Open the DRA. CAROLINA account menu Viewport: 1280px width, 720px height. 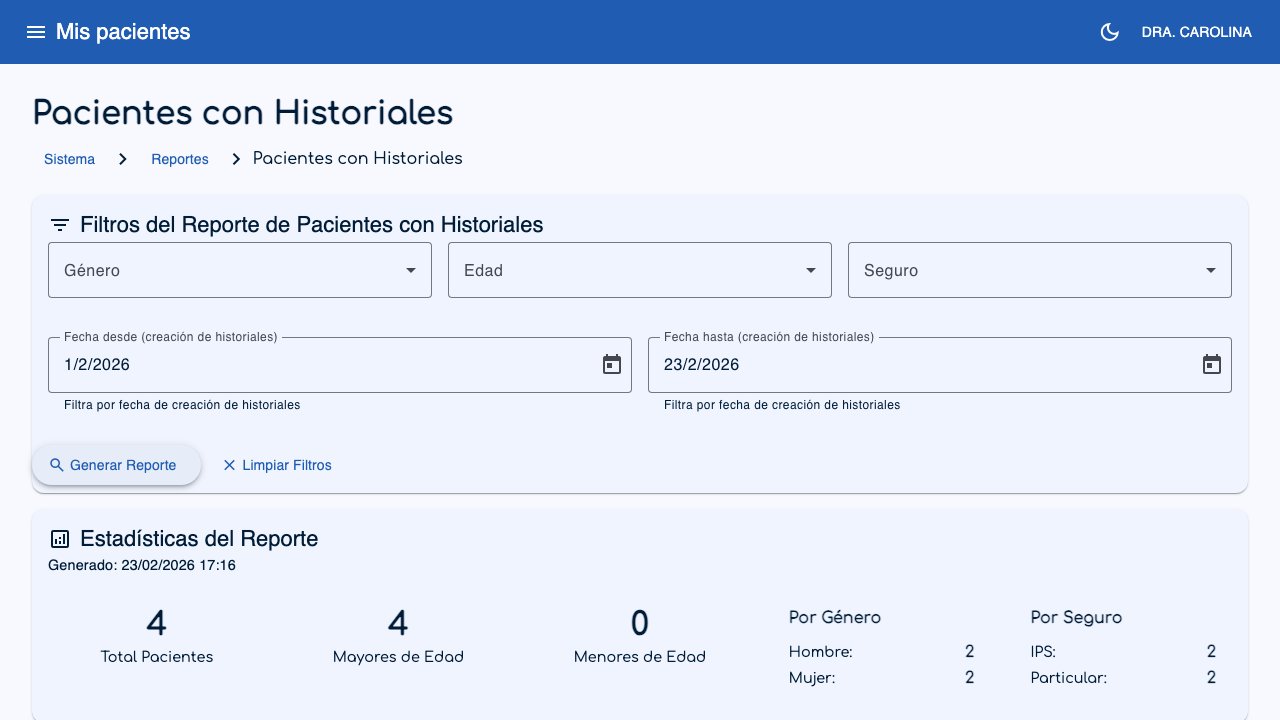click(x=1196, y=31)
